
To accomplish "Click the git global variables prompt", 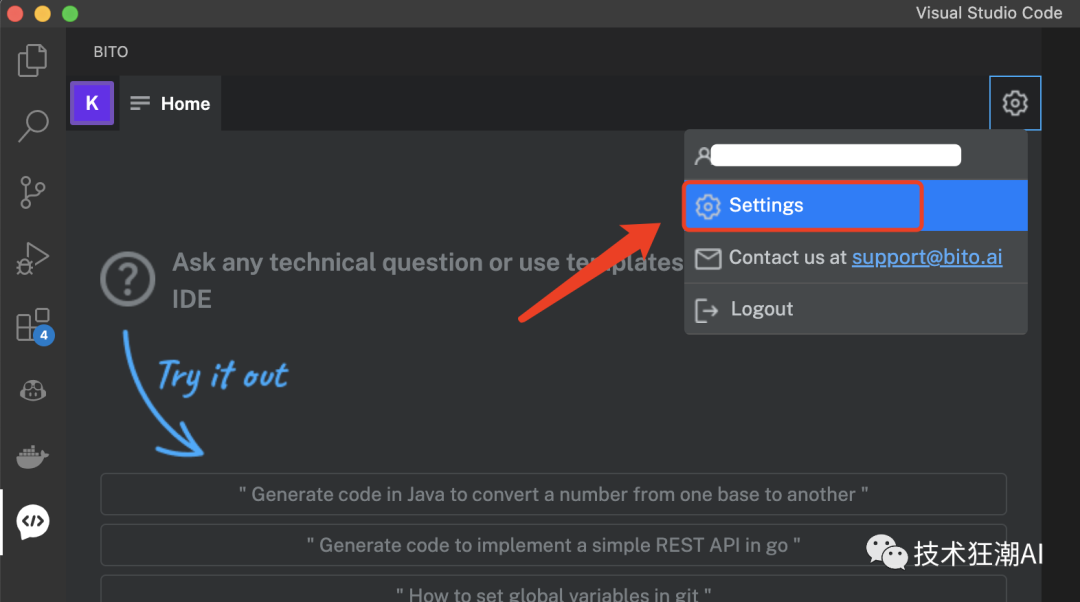I will coord(553,590).
